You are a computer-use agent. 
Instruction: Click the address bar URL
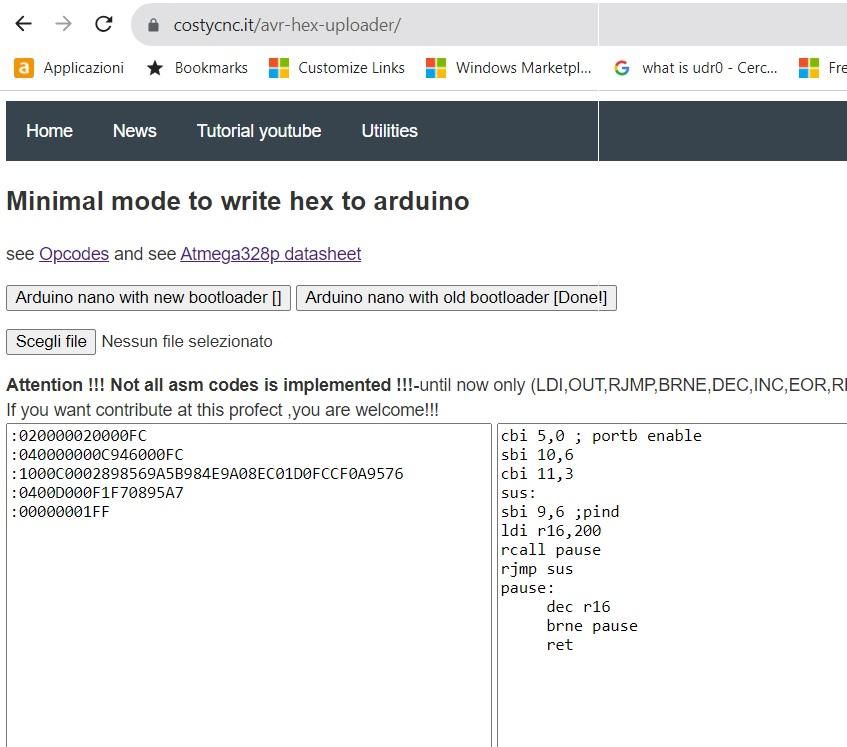coord(287,25)
